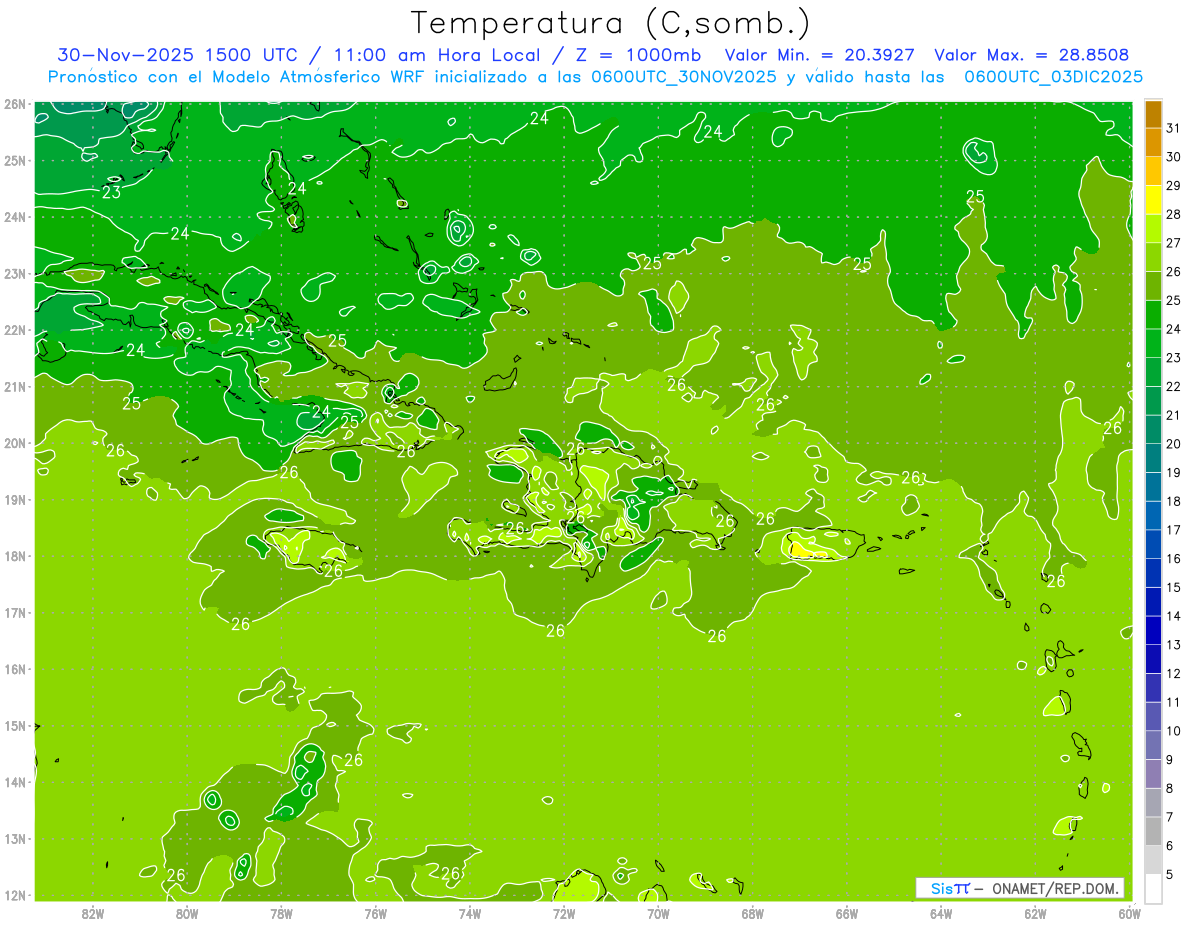Click the teal 19–20 band on the color scale
1200x927 pixels.
tap(1153, 457)
